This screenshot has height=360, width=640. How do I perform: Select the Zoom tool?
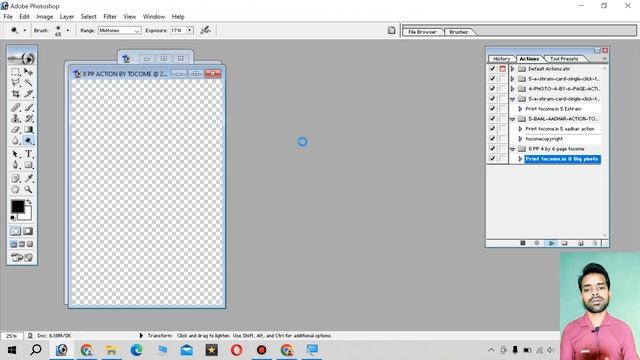click(x=28, y=189)
